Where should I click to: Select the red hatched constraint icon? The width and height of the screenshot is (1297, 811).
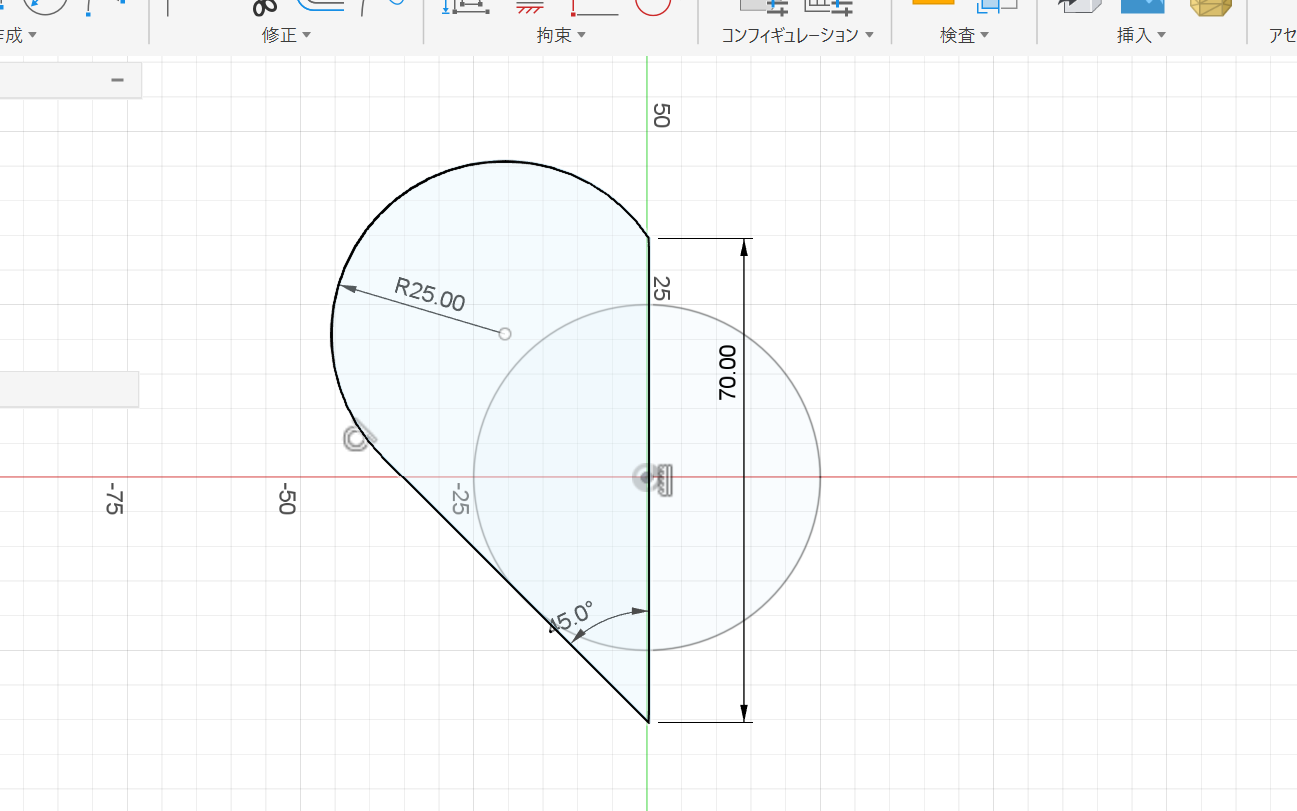point(529,5)
